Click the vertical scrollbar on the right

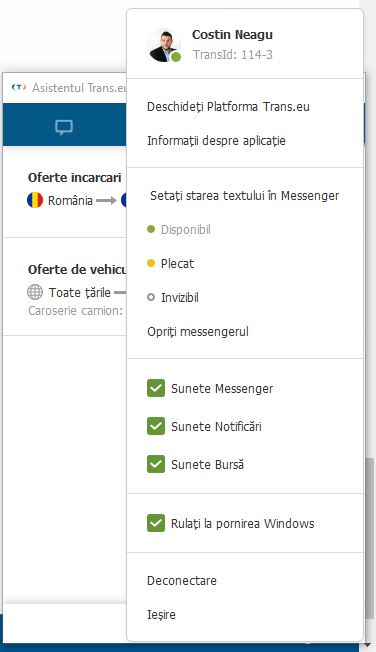pyautogui.click(x=369, y=539)
